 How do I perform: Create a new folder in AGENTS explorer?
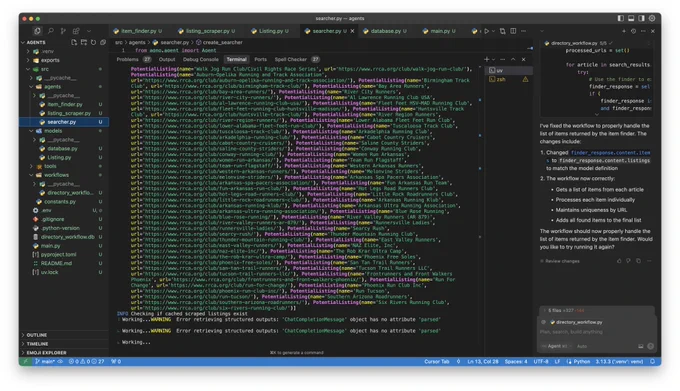tap(84, 42)
